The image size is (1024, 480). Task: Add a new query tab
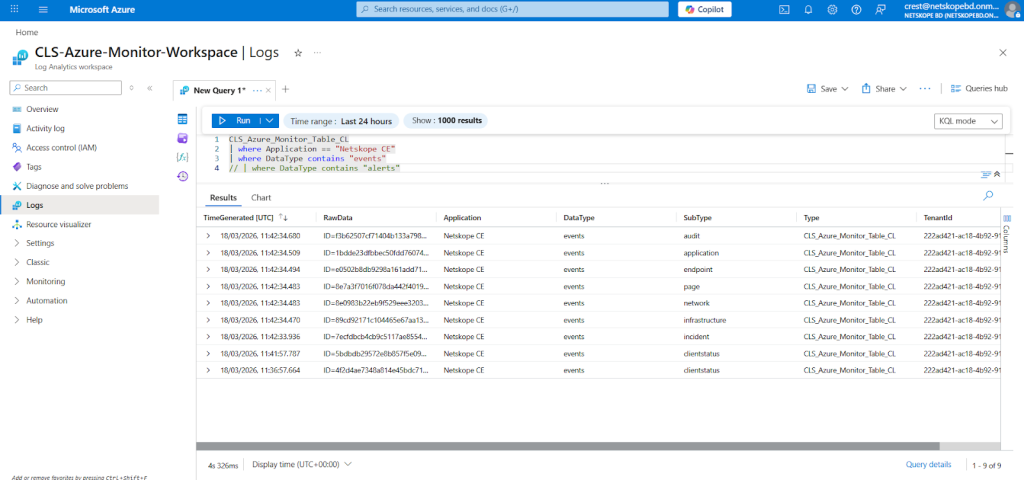tap(285, 89)
